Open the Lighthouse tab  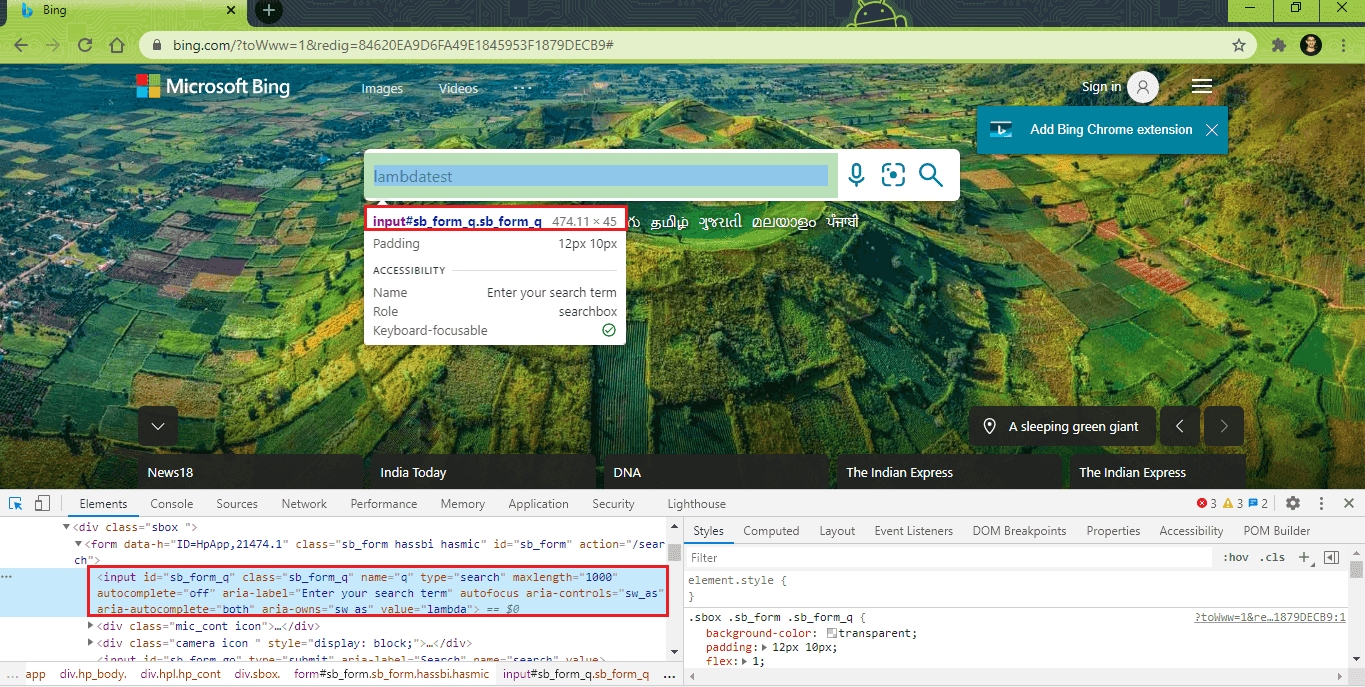(x=697, y=504)
